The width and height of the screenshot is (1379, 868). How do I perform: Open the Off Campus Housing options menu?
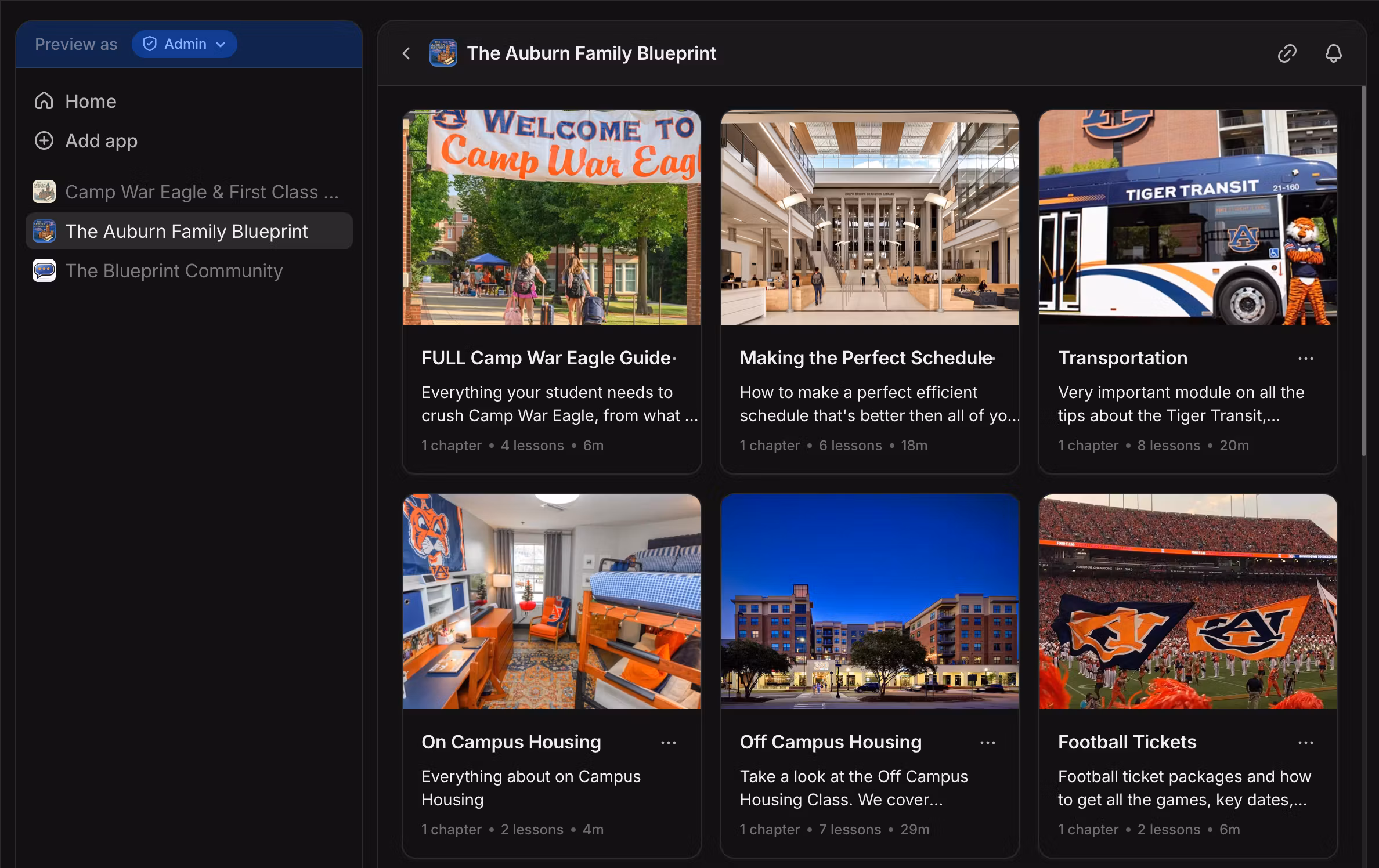coord(987,743)
